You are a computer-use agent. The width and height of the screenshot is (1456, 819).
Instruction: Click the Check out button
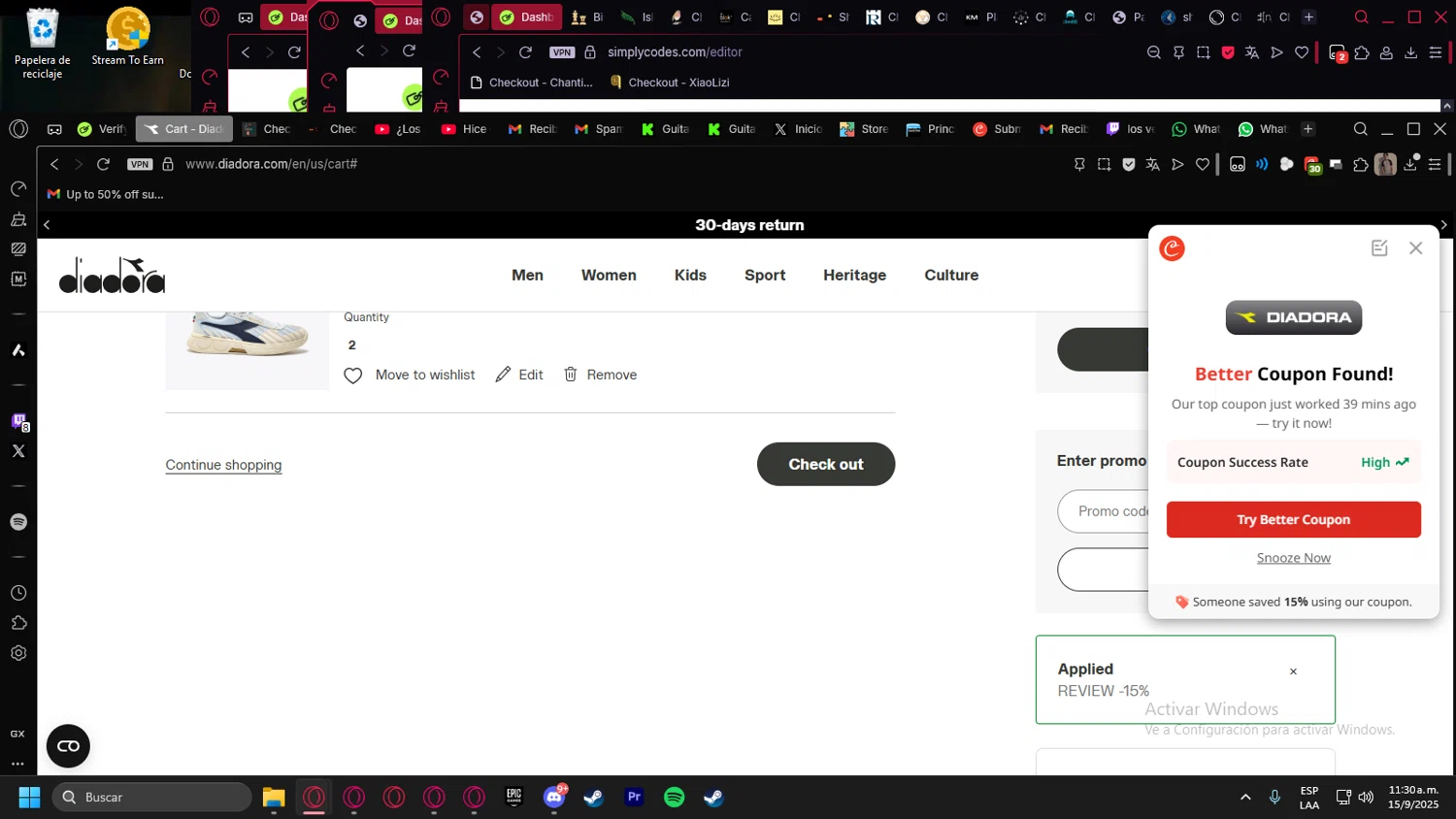(x=826, y=464)
